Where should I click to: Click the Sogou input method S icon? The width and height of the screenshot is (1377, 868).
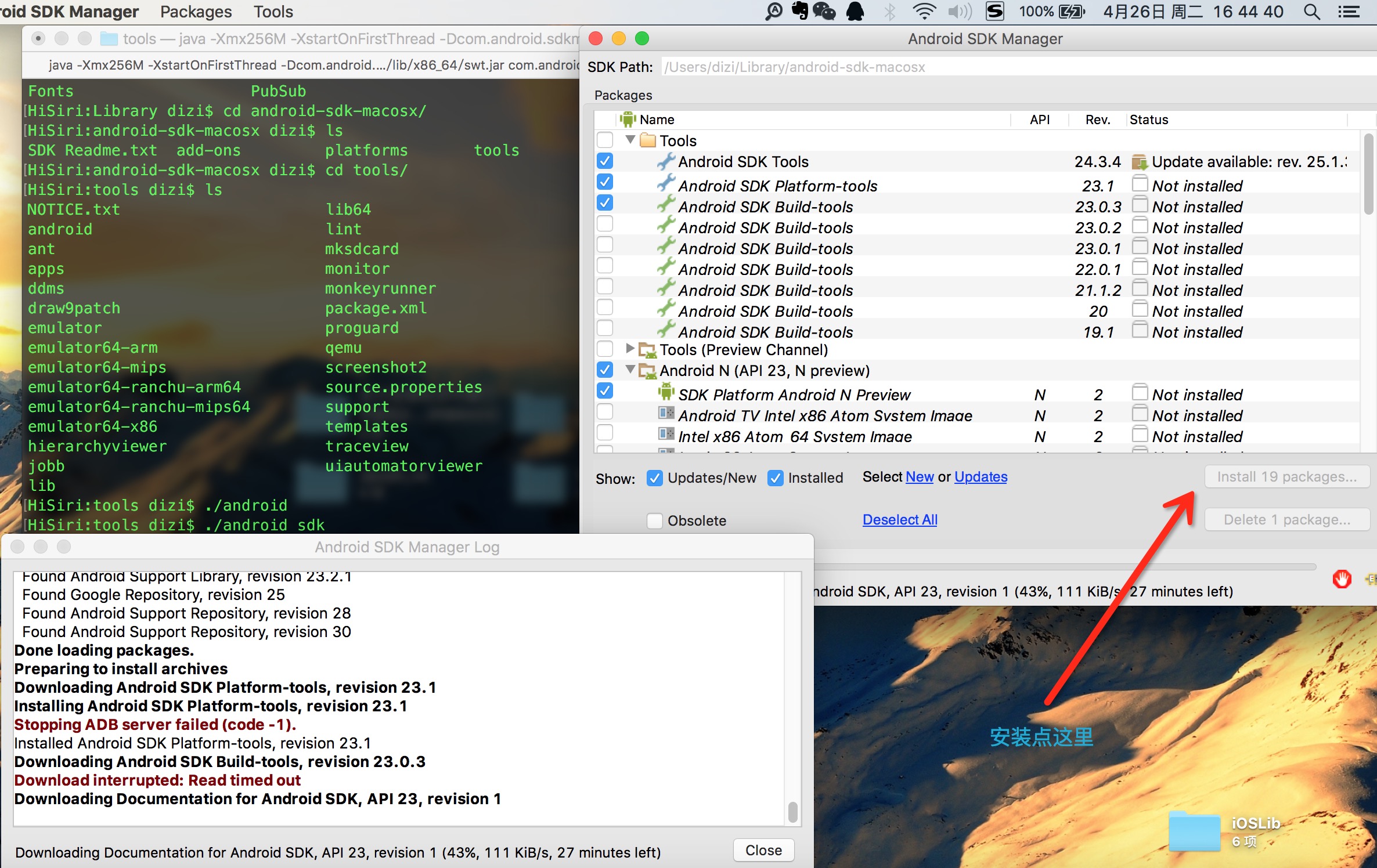point(995,12)
